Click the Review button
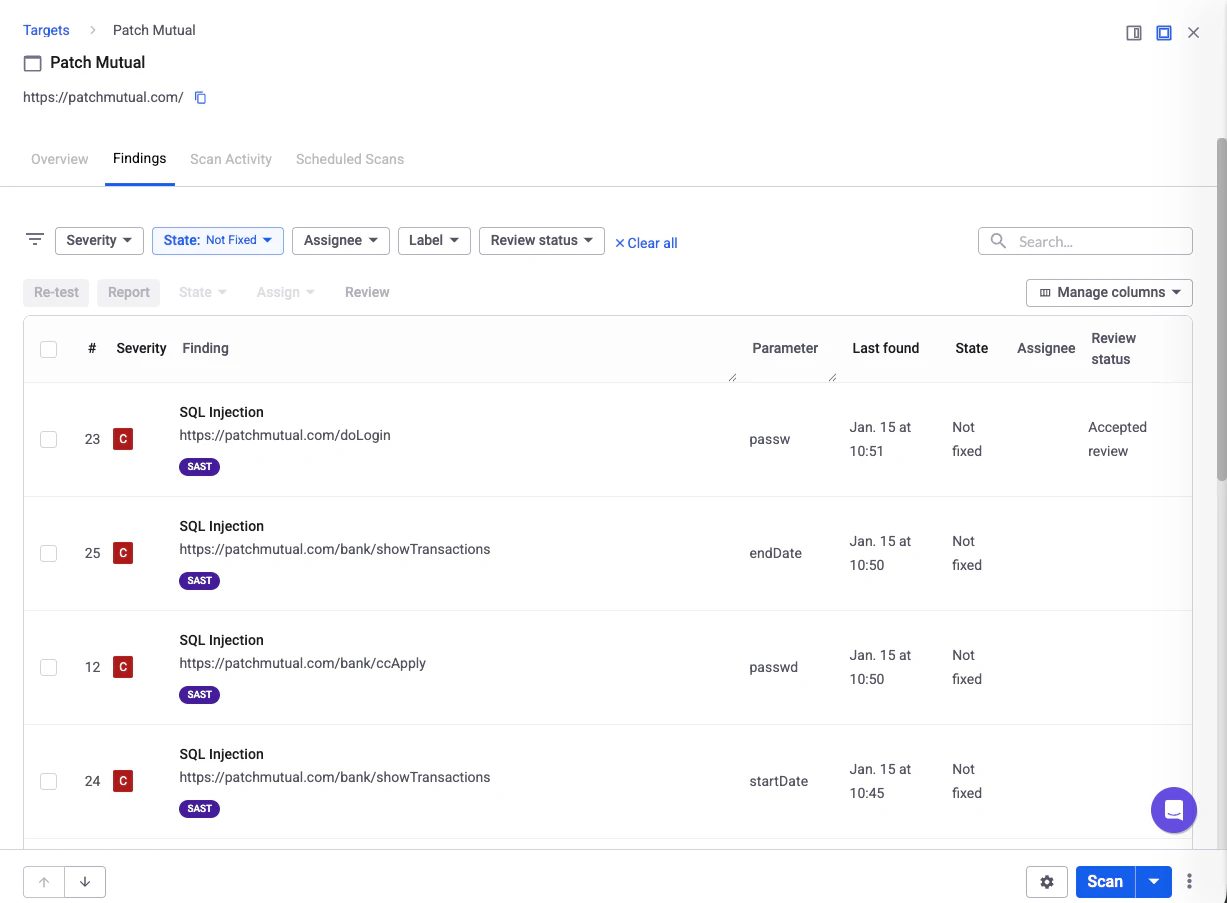This screenshot has height=903, width=1227. (367, 292)
